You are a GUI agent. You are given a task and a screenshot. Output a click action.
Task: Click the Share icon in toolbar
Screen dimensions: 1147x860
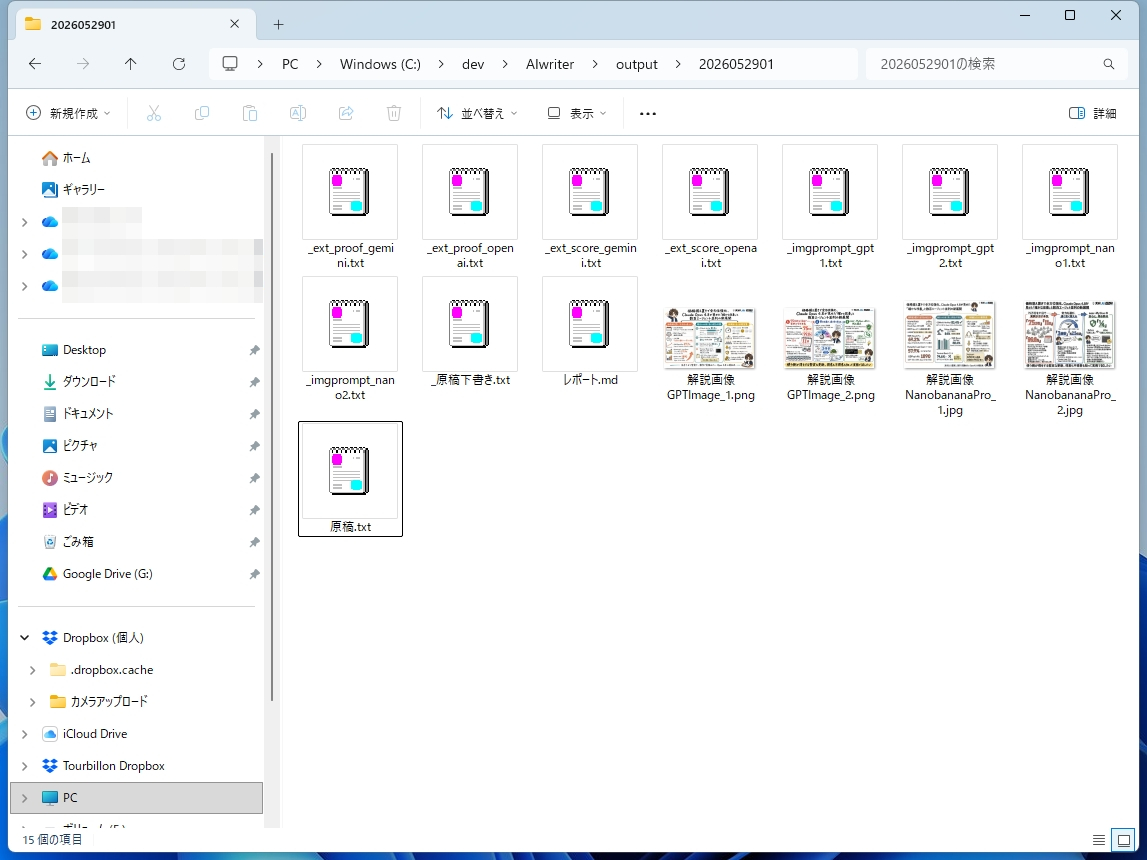tap(346, 113)
